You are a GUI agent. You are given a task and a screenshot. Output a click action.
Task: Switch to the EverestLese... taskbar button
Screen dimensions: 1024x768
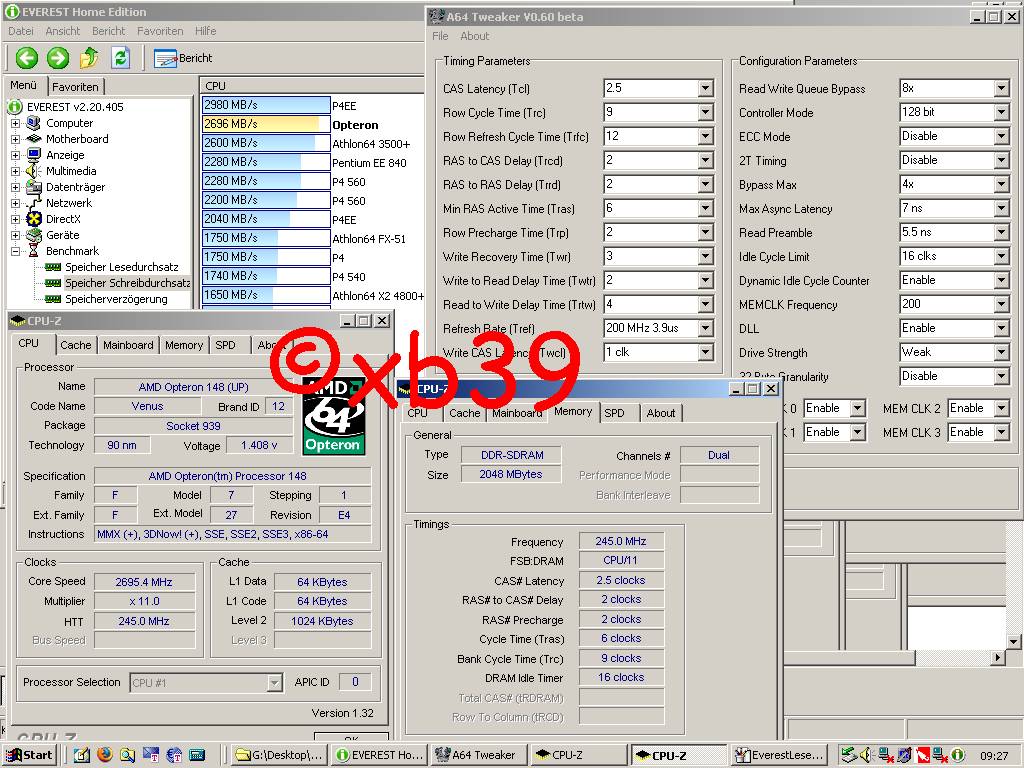point(780,755)
